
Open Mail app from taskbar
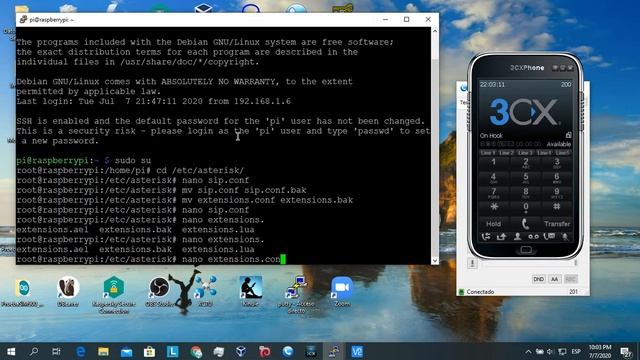[127, 351]
